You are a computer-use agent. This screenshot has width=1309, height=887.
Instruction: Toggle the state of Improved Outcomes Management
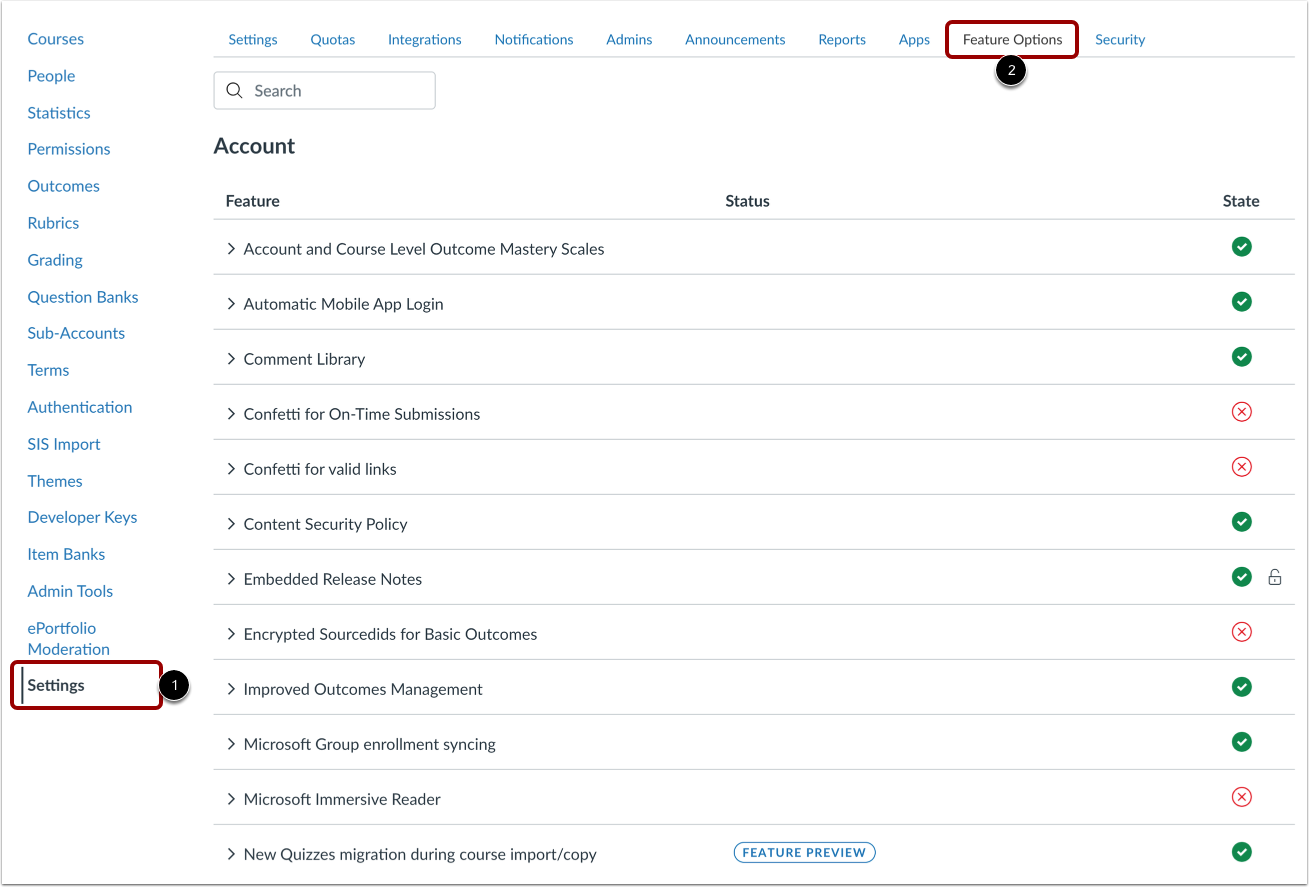tap(1241, 687)
